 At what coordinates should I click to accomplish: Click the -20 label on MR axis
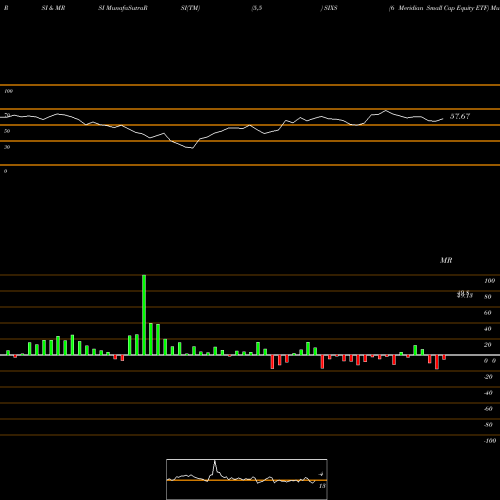[488, 377]
